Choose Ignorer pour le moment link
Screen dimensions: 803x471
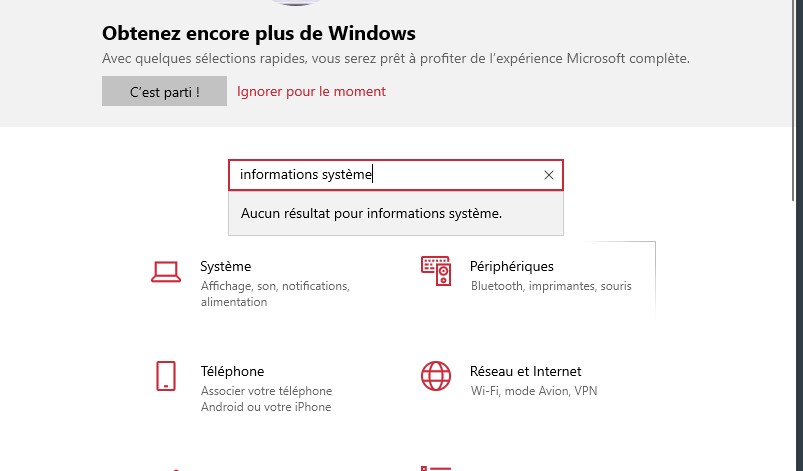tap(311, 92)
